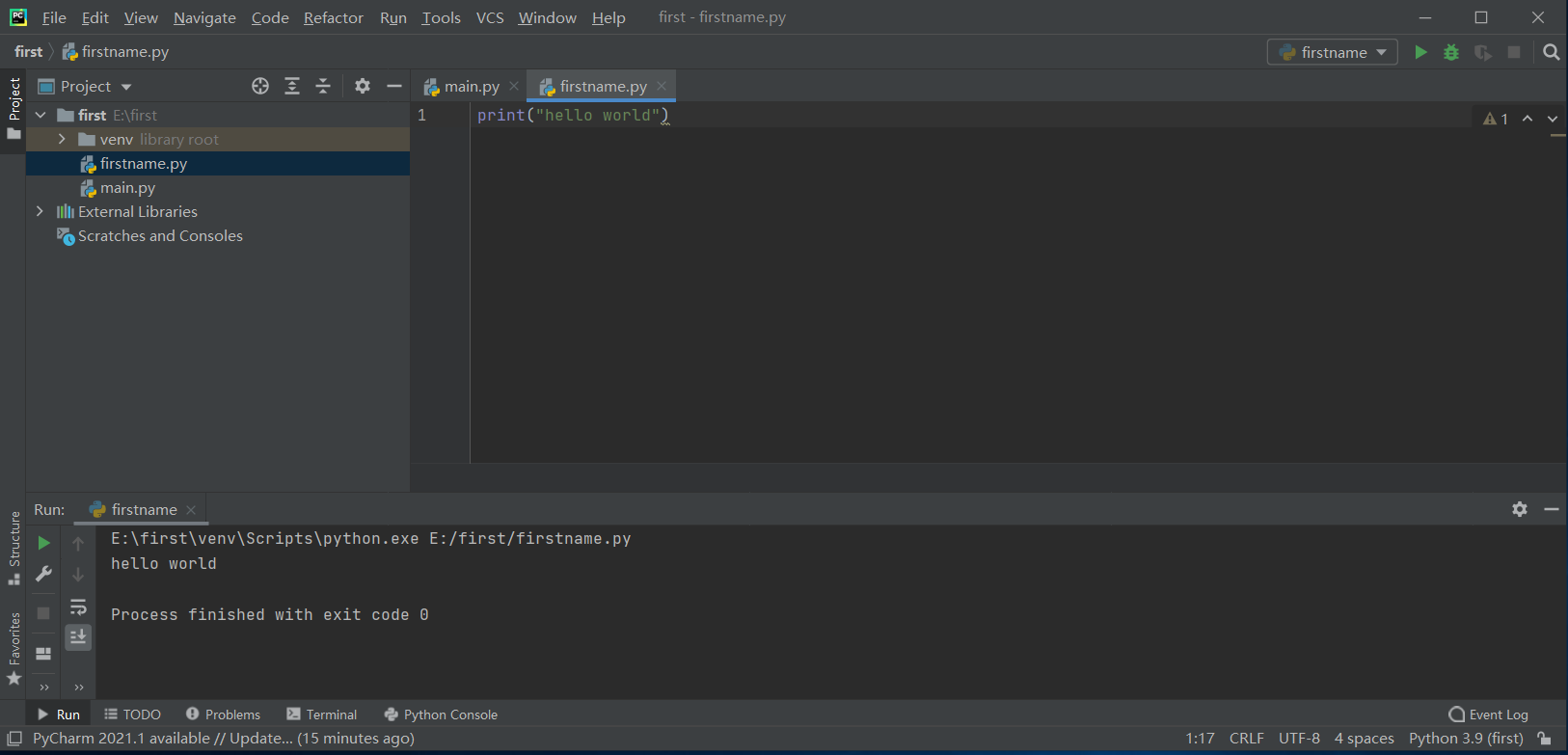The height and width of the screenshot is (755, 1568).
Task: Close the main.py tab
Action: 514,86
